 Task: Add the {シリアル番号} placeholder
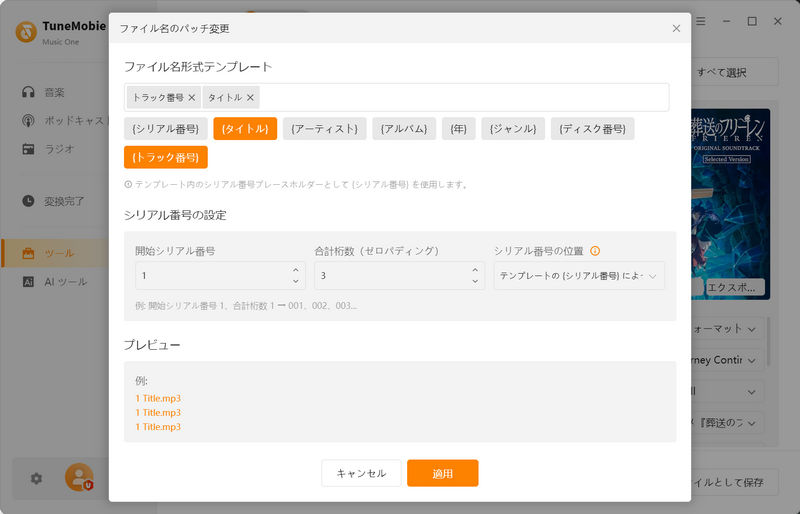click(165, 129)
